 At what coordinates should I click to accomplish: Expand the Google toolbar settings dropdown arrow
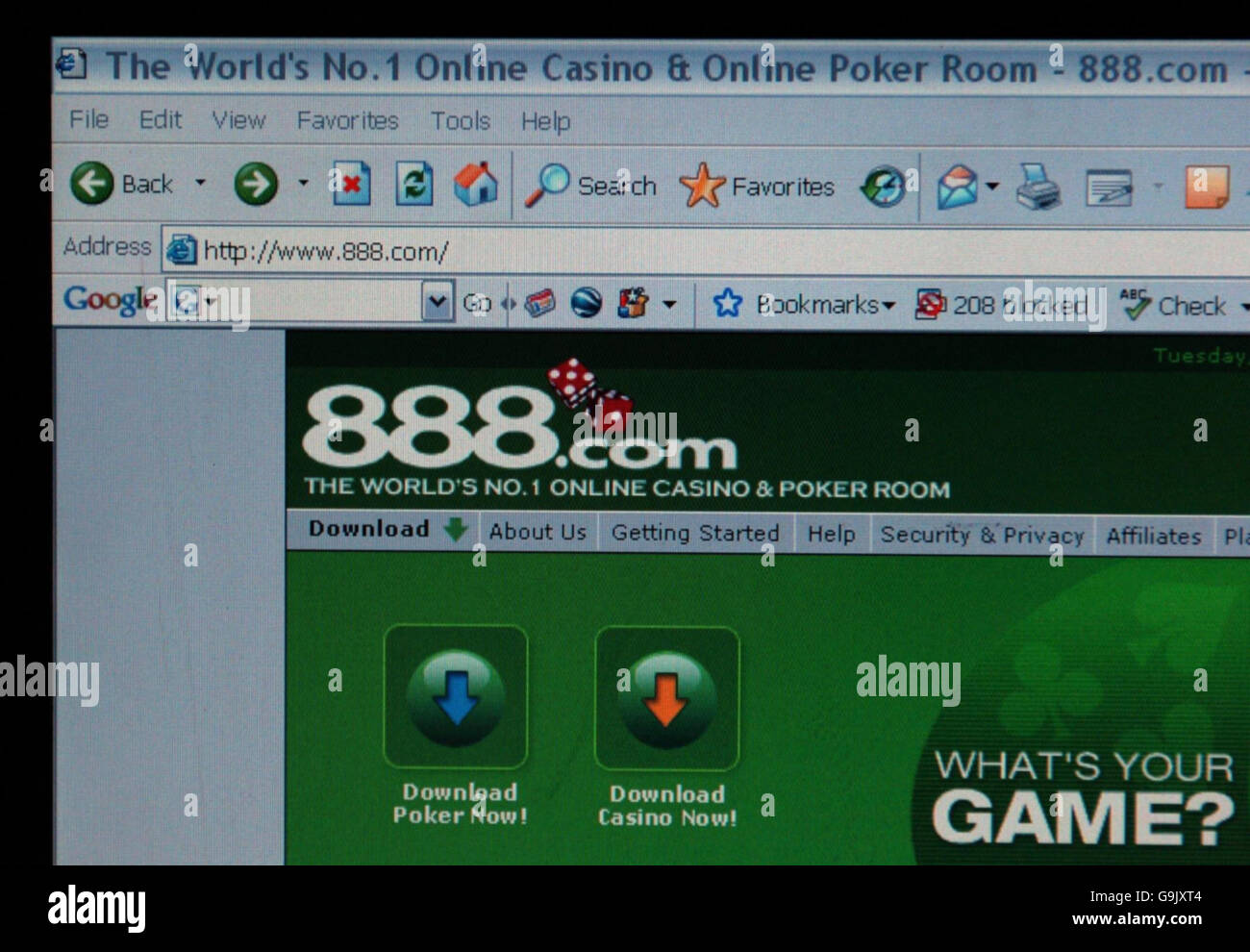point(670,305)
